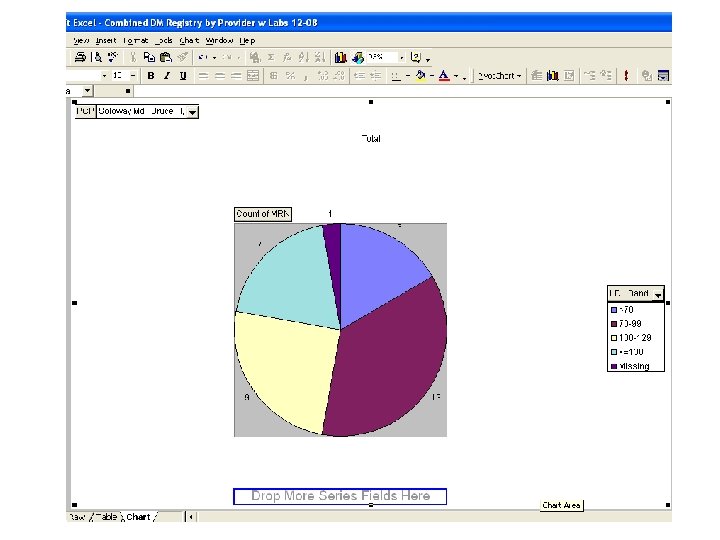Open the Window menu
Screen dimensions: 720x540
point(219,40)
